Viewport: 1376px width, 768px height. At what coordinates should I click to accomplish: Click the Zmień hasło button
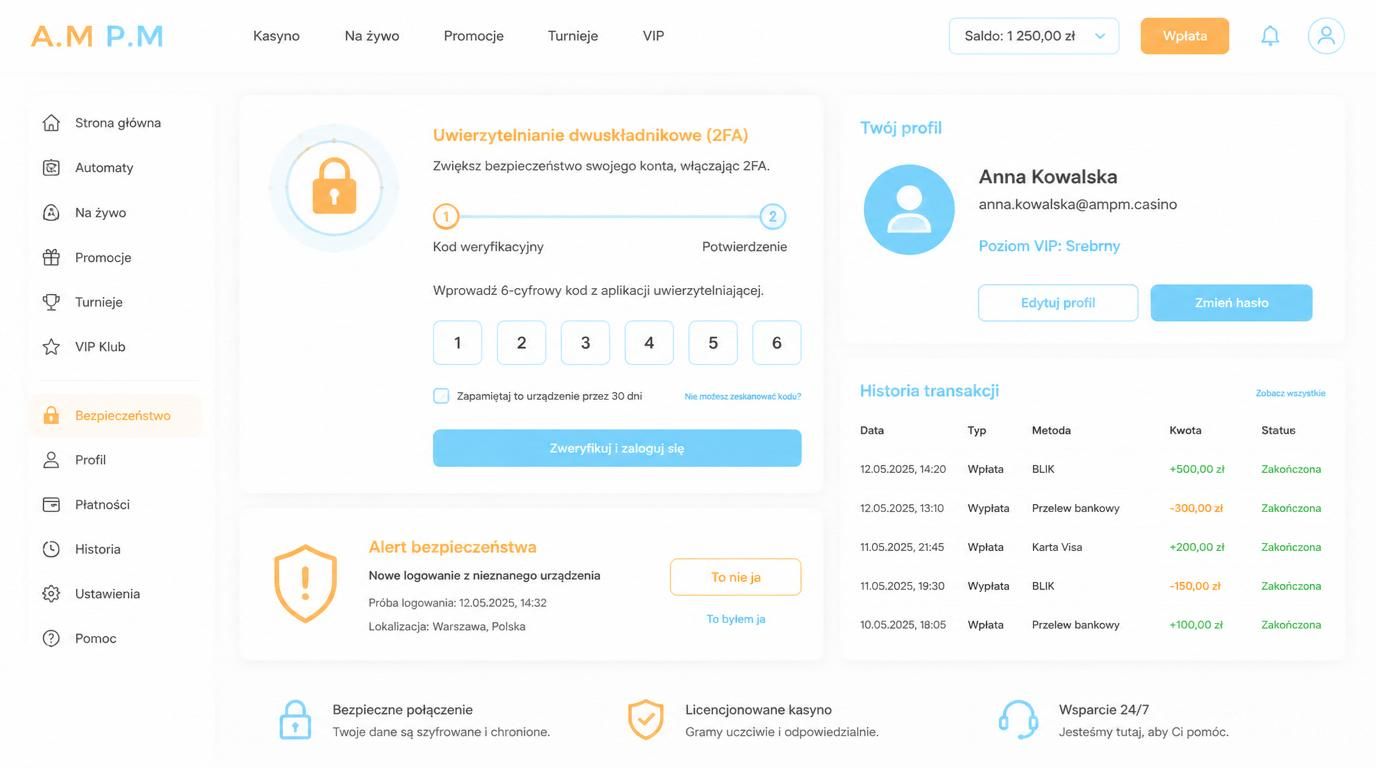point(1232,303)
